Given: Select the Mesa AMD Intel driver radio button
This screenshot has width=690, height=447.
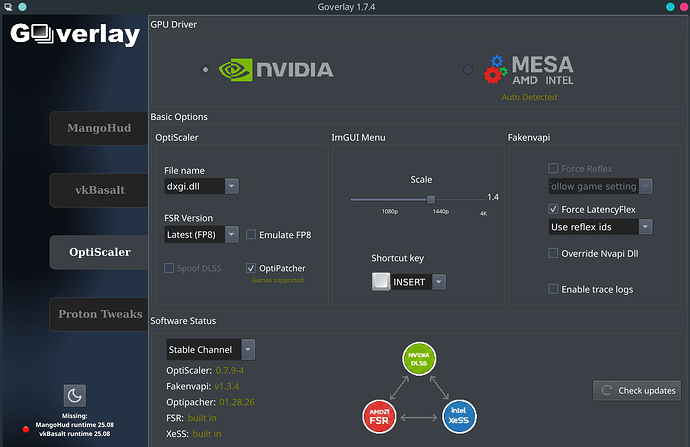Looking at the screenshot, I should tap(468, 70).
